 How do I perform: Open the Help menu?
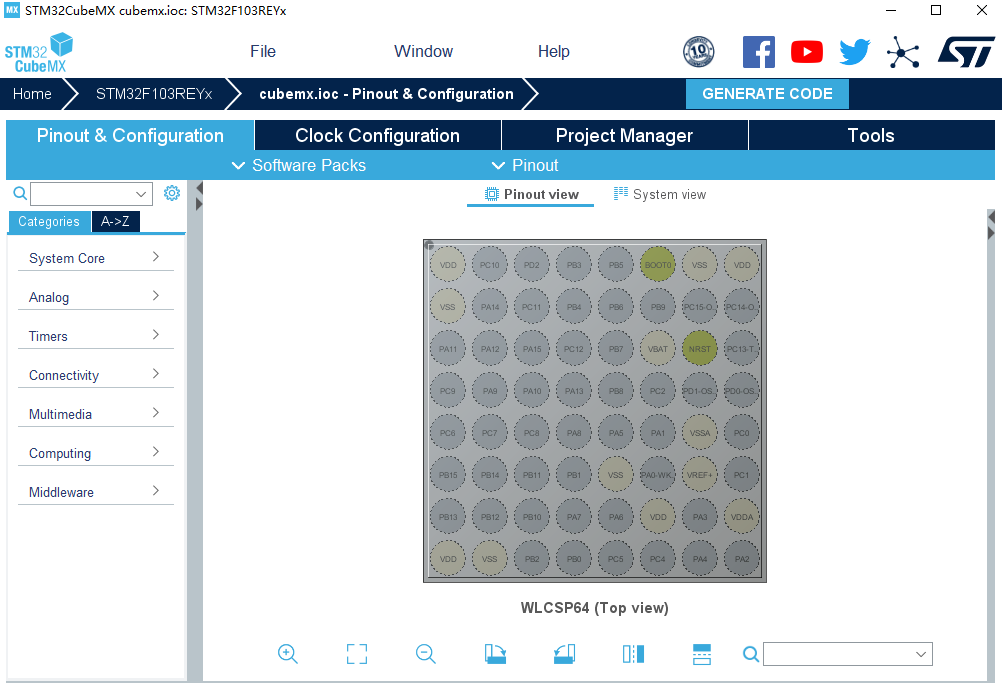(553, 51)
